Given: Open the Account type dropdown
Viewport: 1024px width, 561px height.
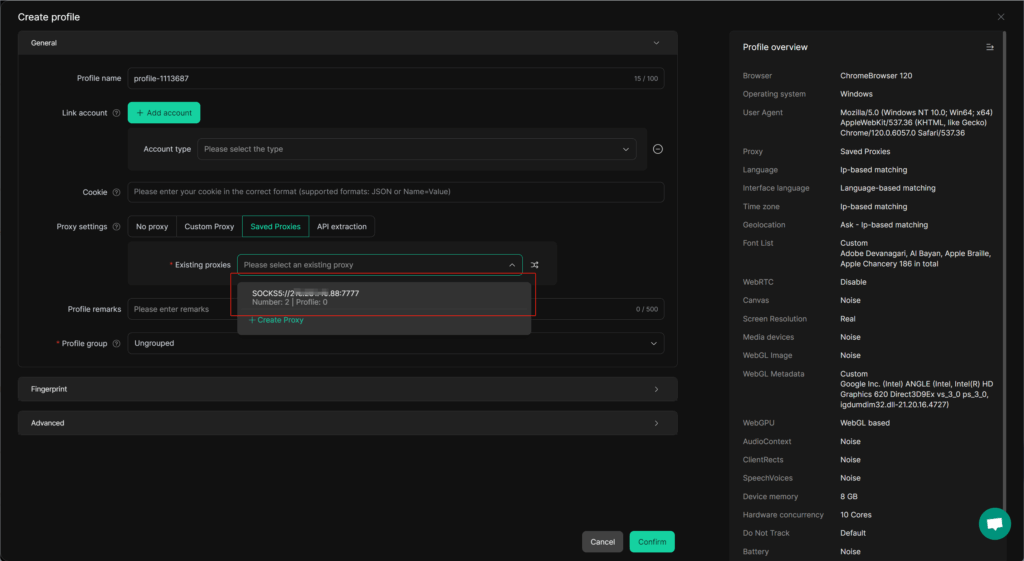Looking at the screenshot, I should click(x=416, y=149).
